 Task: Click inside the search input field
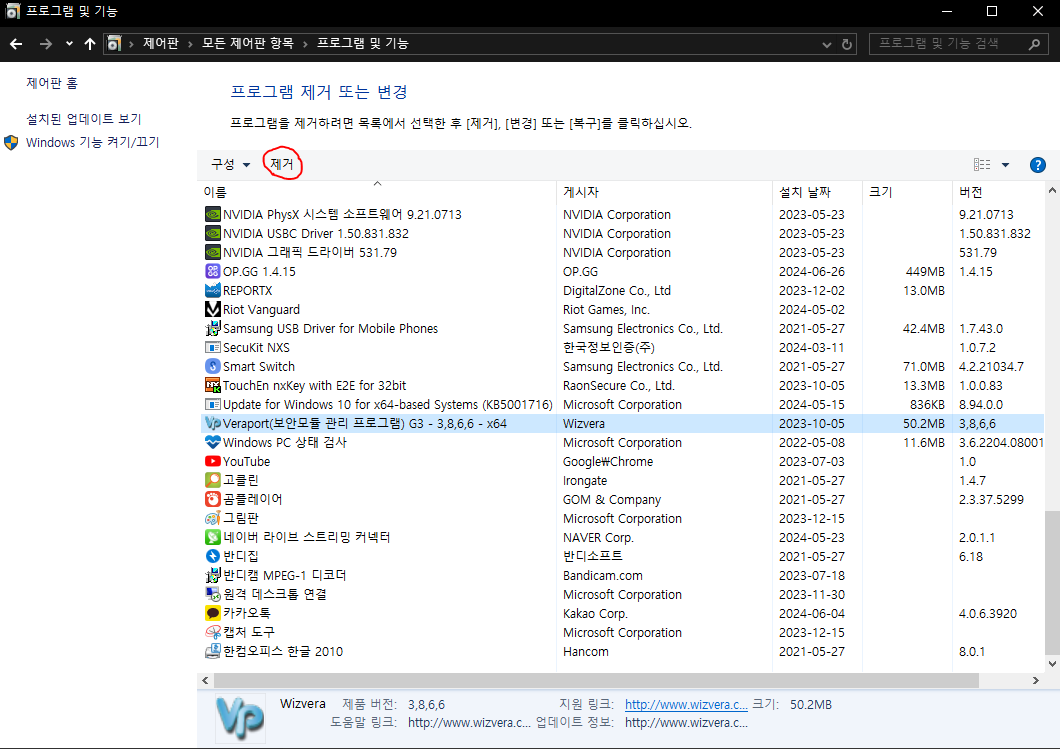pyautogui.click(x=950, y=43)
